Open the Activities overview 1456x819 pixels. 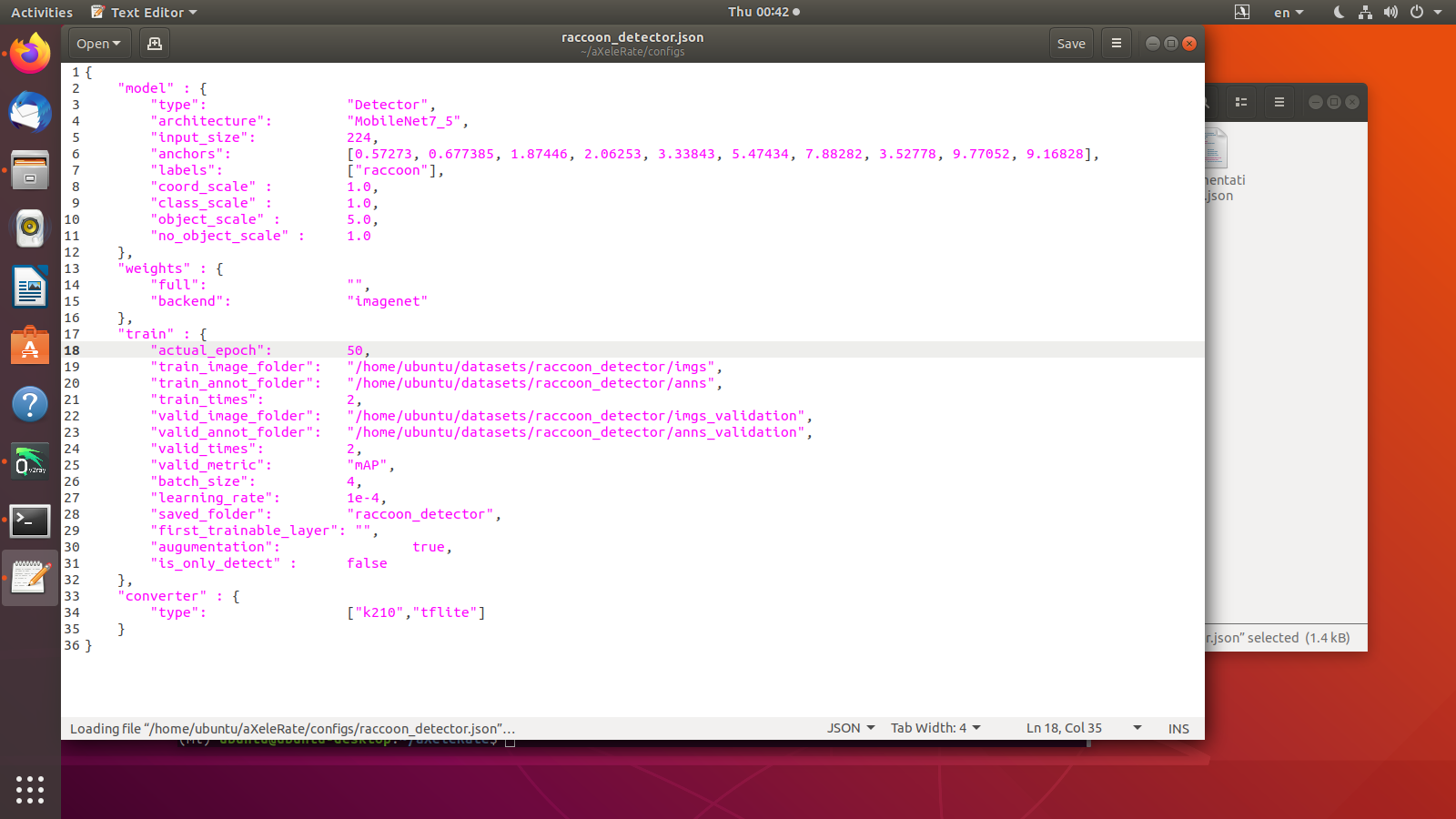click(42, 12)
